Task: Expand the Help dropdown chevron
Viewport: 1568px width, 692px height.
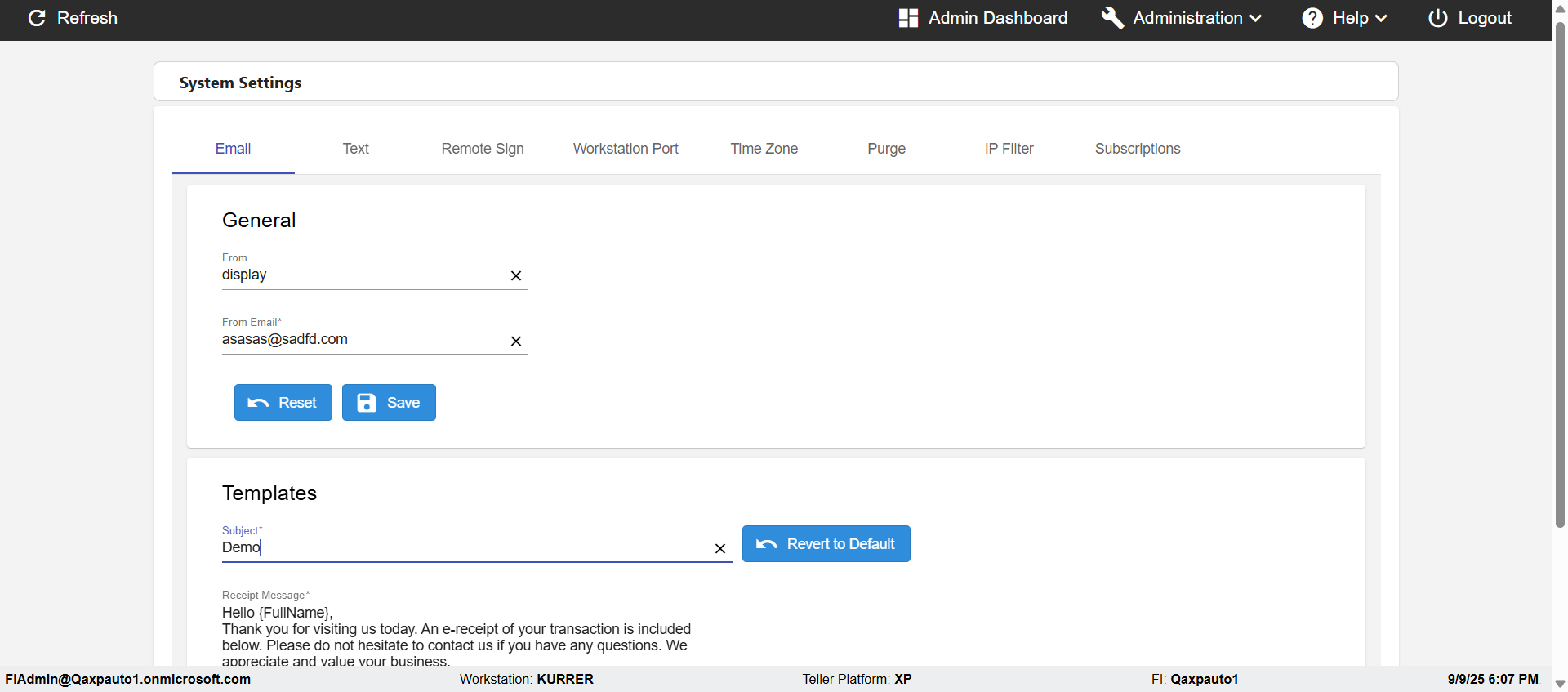Action: click(1382, 18)
